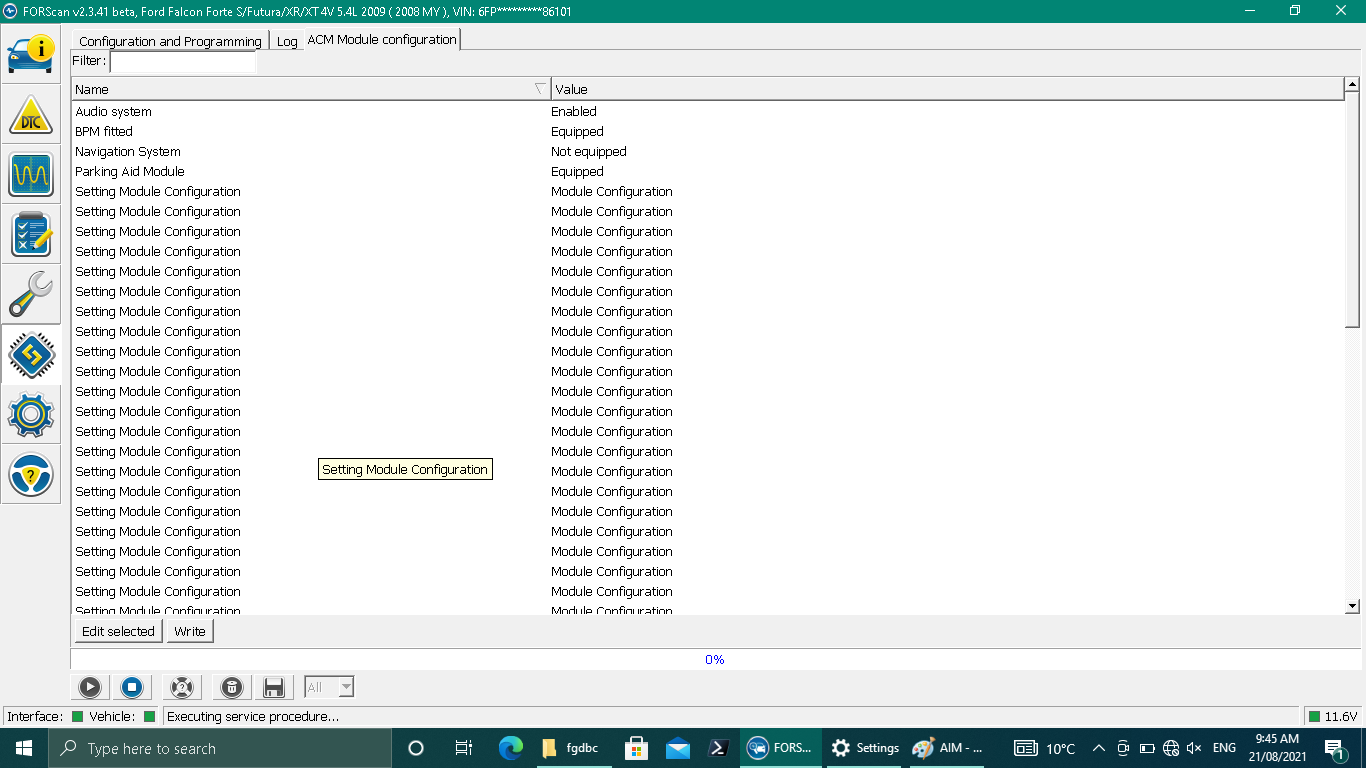The height and width of the screenshot is (768, 1366).
Task: Open the wrench Service functions section
Action: [x=31, y=294]
